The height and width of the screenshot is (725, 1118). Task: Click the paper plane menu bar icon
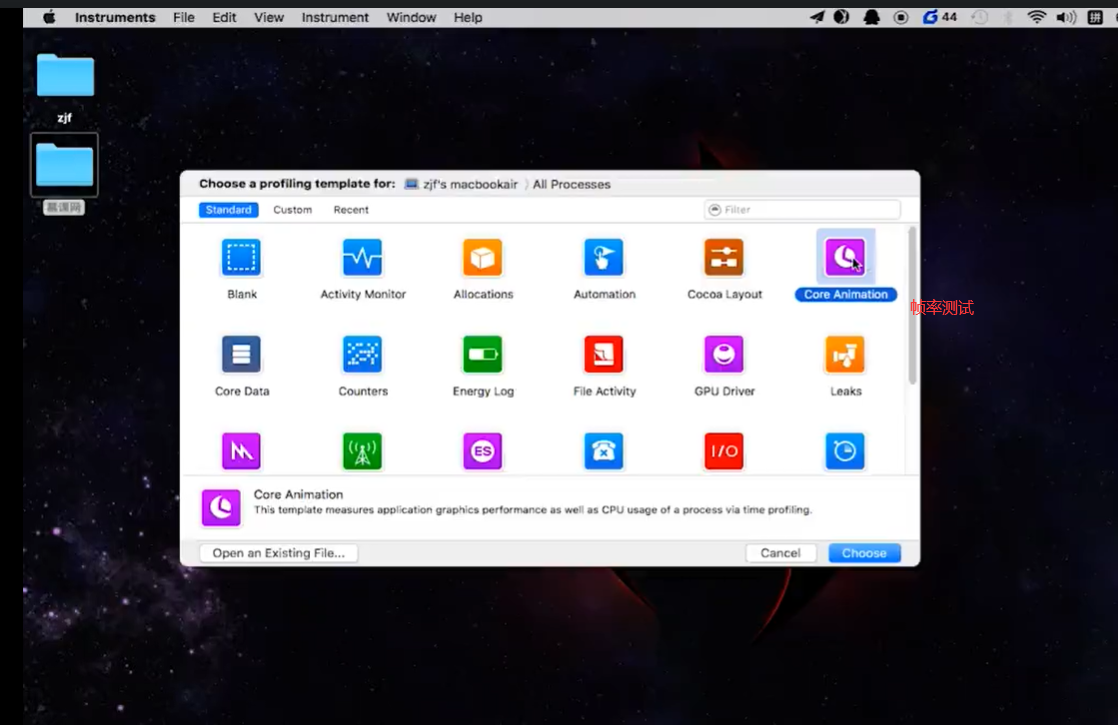(817, 17)
